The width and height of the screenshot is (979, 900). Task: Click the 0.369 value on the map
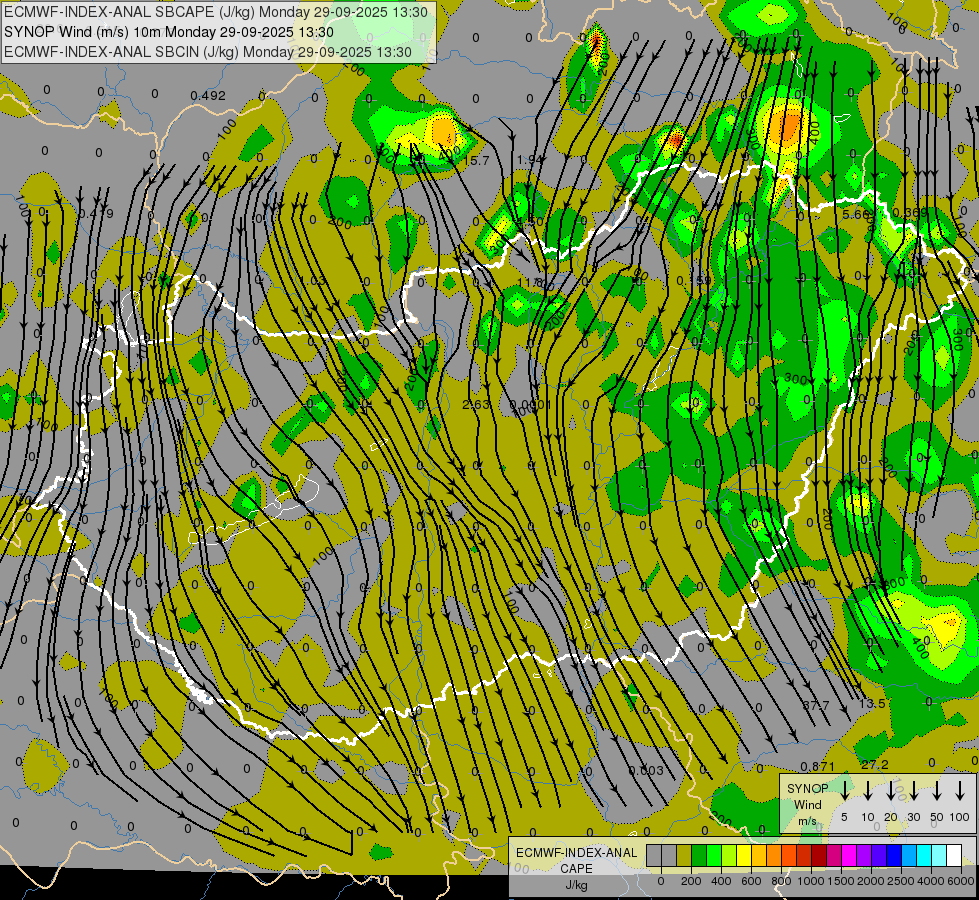coord(910,213)
